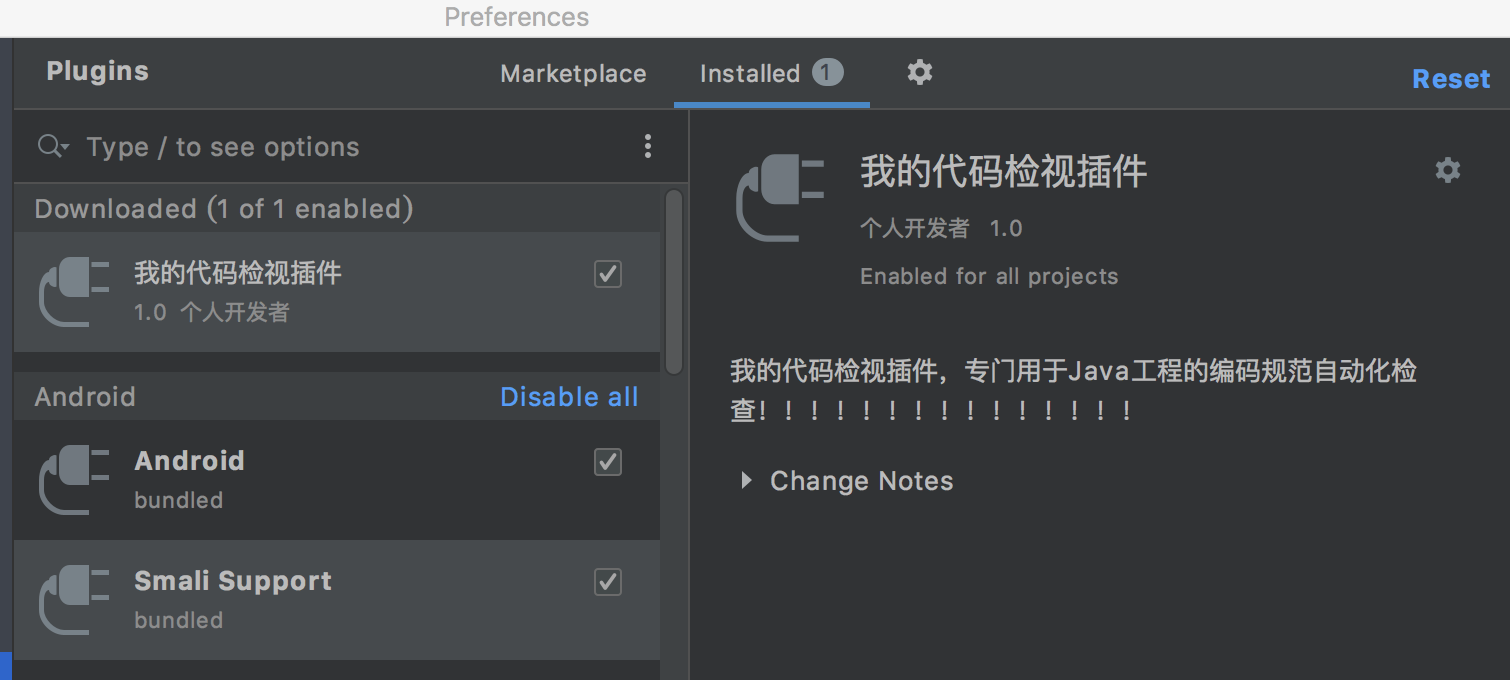
Task: Click the Installed tab update count badge
Action: (x=827, y=72)
